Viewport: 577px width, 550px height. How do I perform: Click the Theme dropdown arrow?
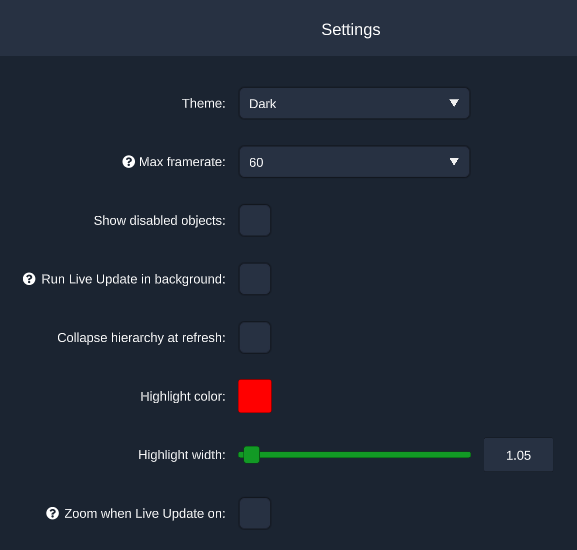(454, 103)
